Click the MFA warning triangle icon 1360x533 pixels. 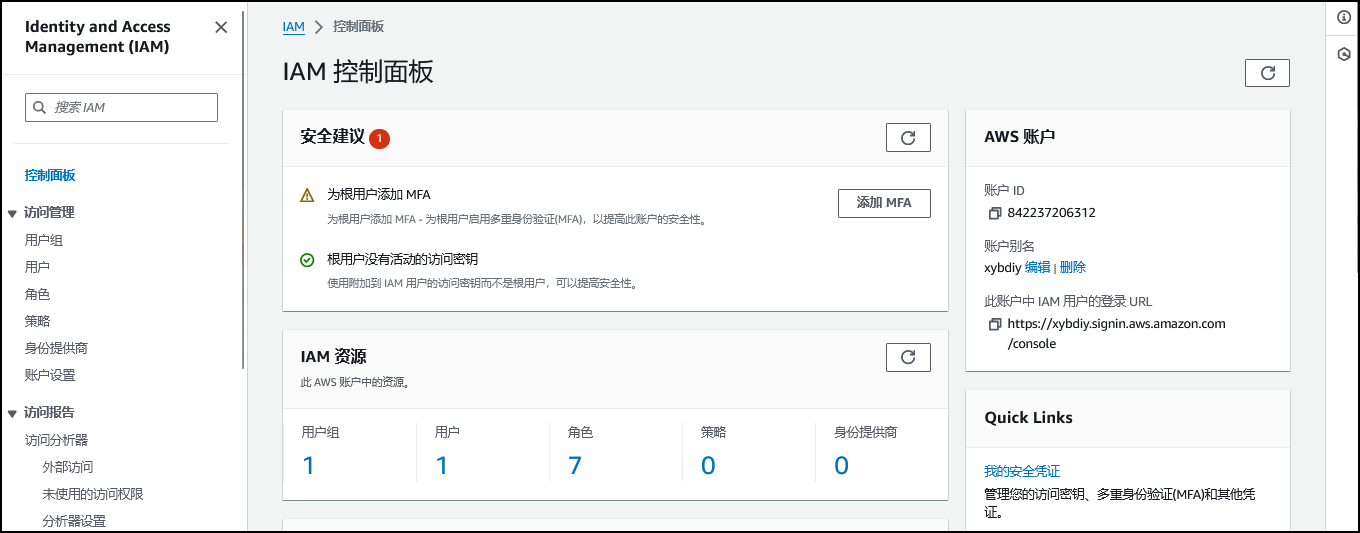click(307, 195)
